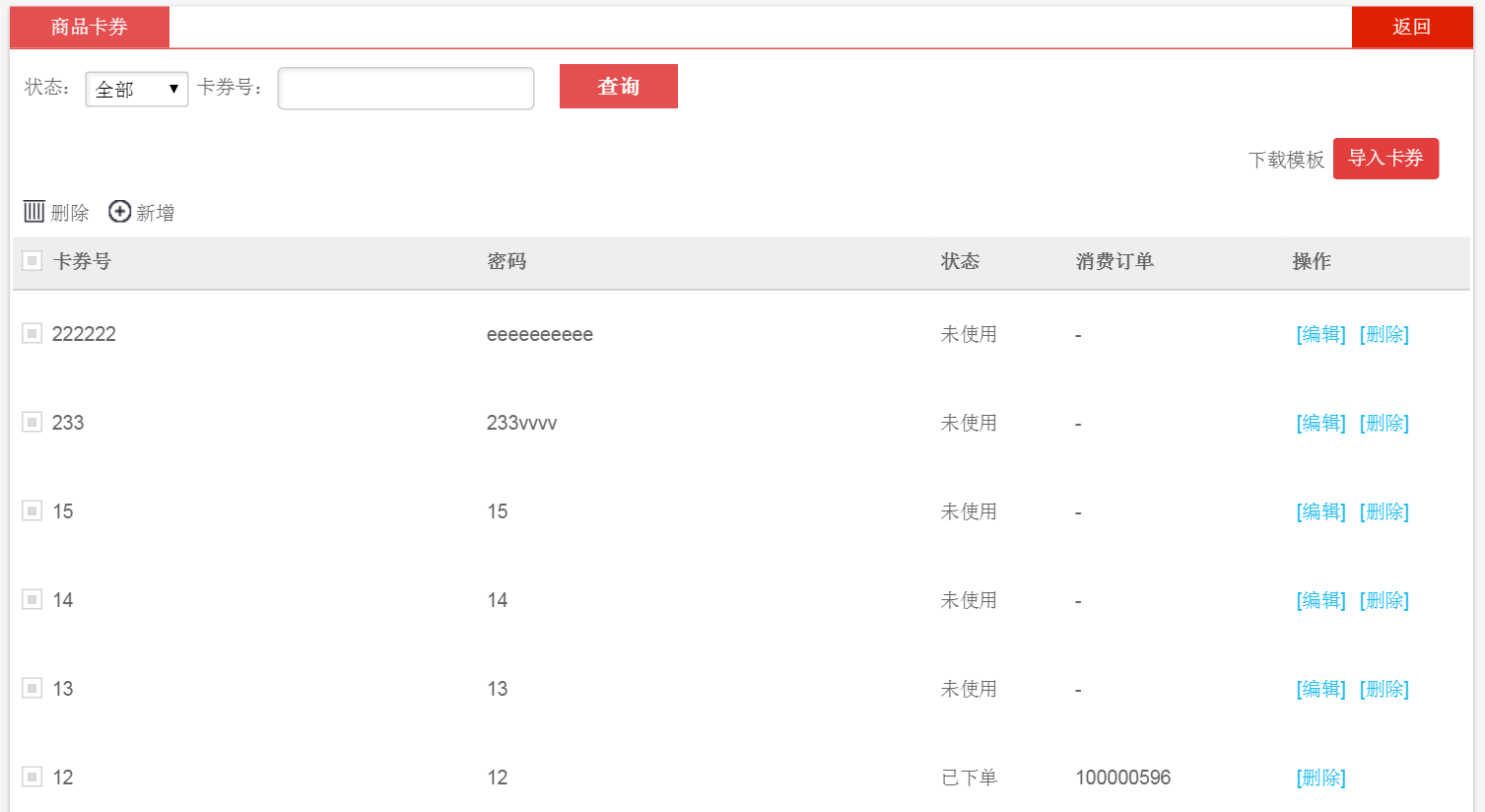Click the 密码 column header
The image size is (1485, 812).
(506, 261)
